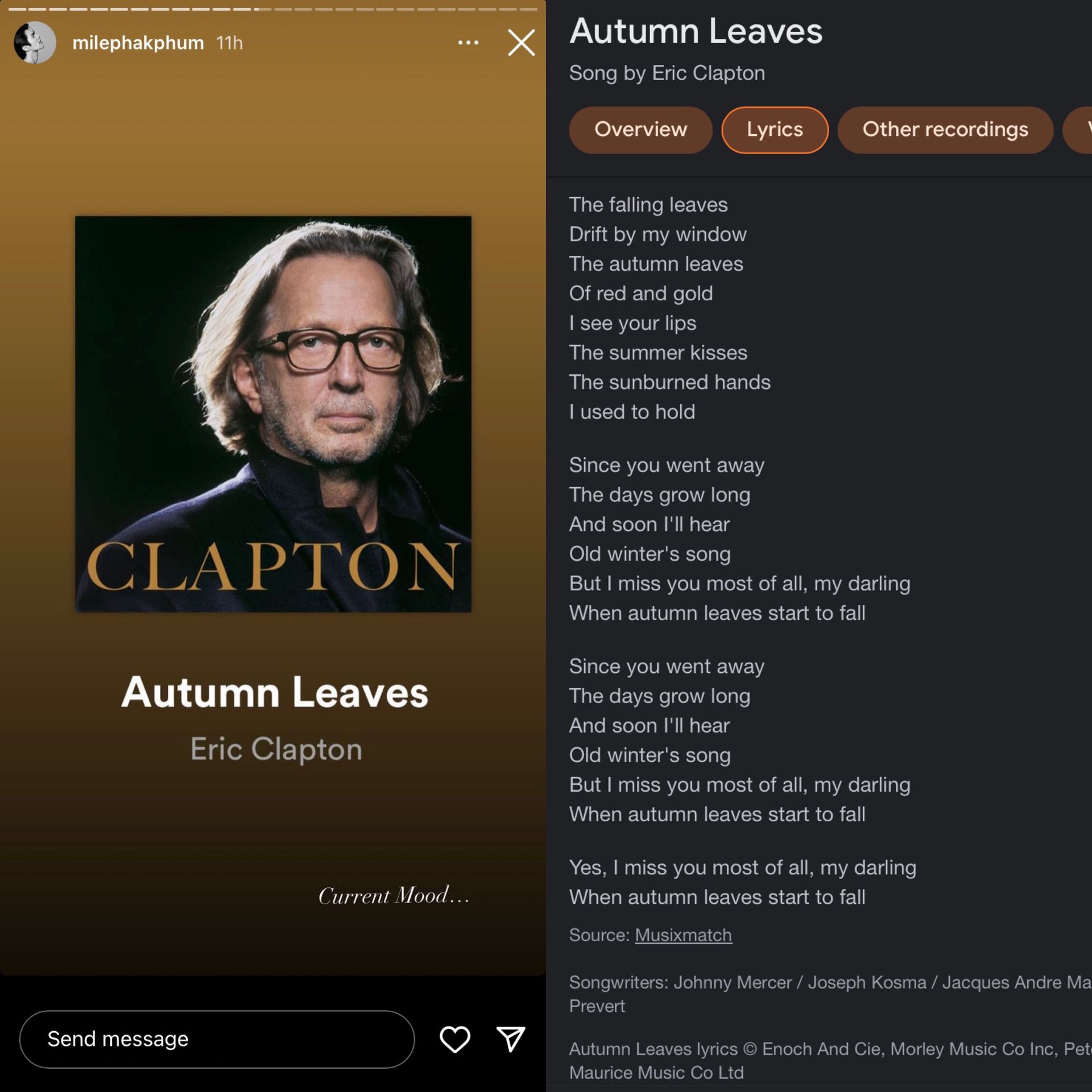
Task: Share the story via paper plane icon
Action: (510, 1039)
